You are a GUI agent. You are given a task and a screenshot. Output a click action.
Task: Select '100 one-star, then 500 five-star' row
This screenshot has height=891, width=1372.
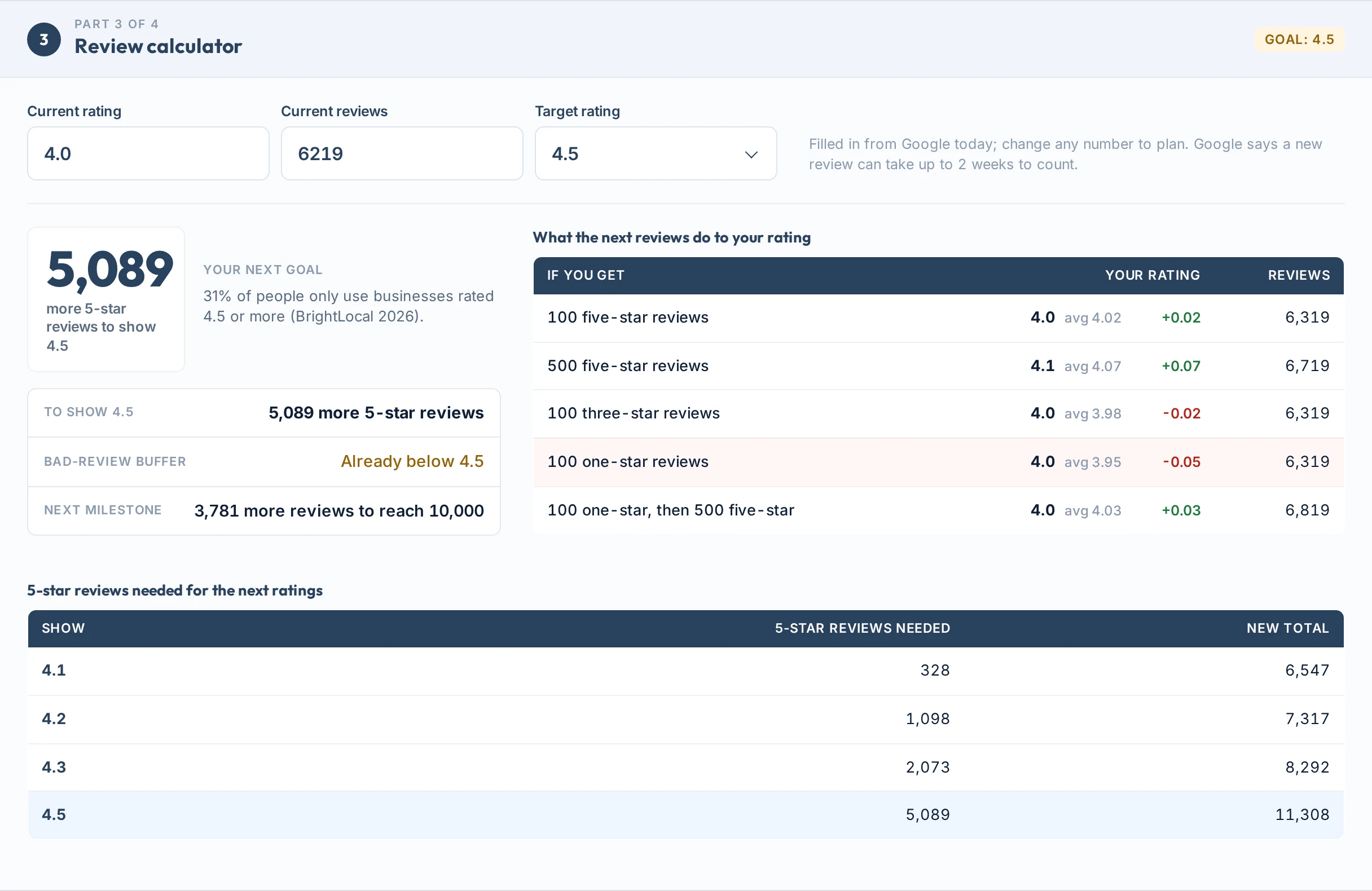click(939, 510)
